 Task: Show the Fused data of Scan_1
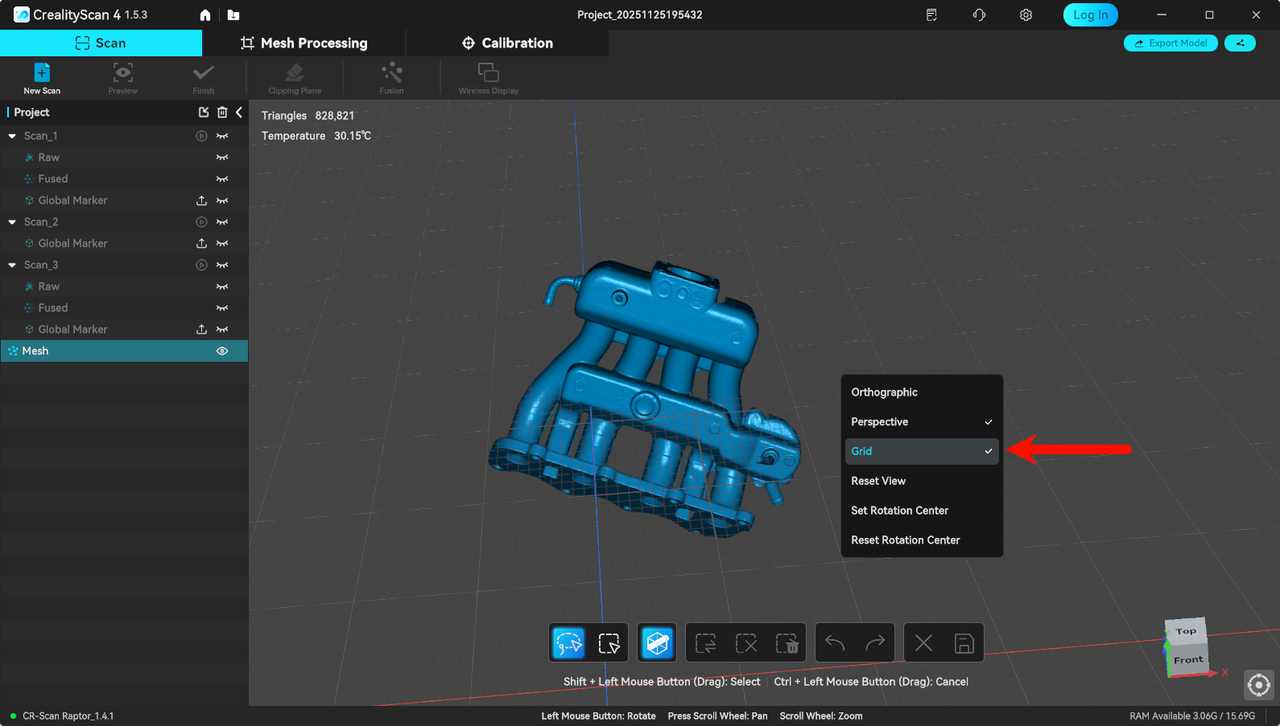(x=221, y=178)
